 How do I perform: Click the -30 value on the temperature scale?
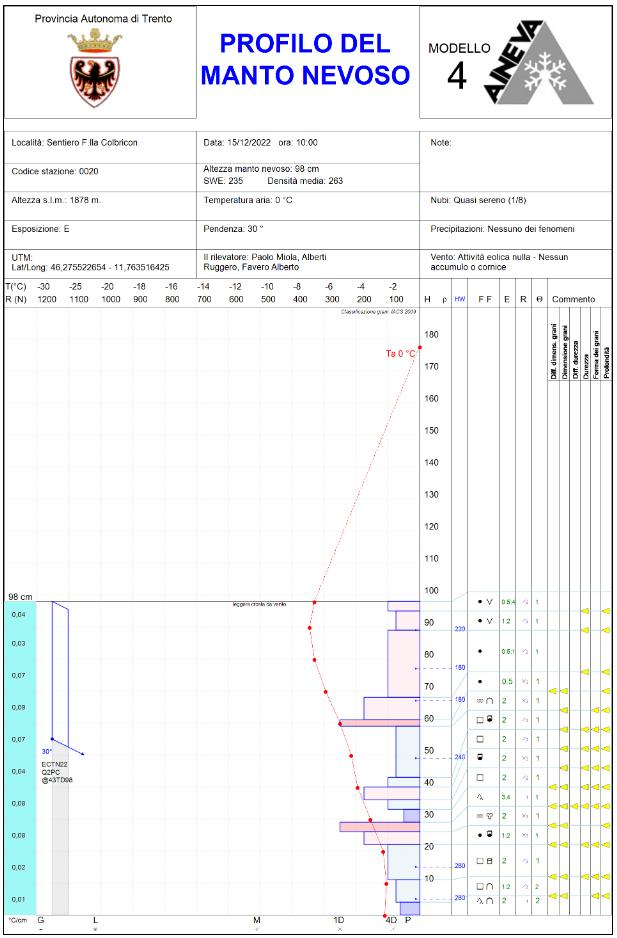(43, 287)
